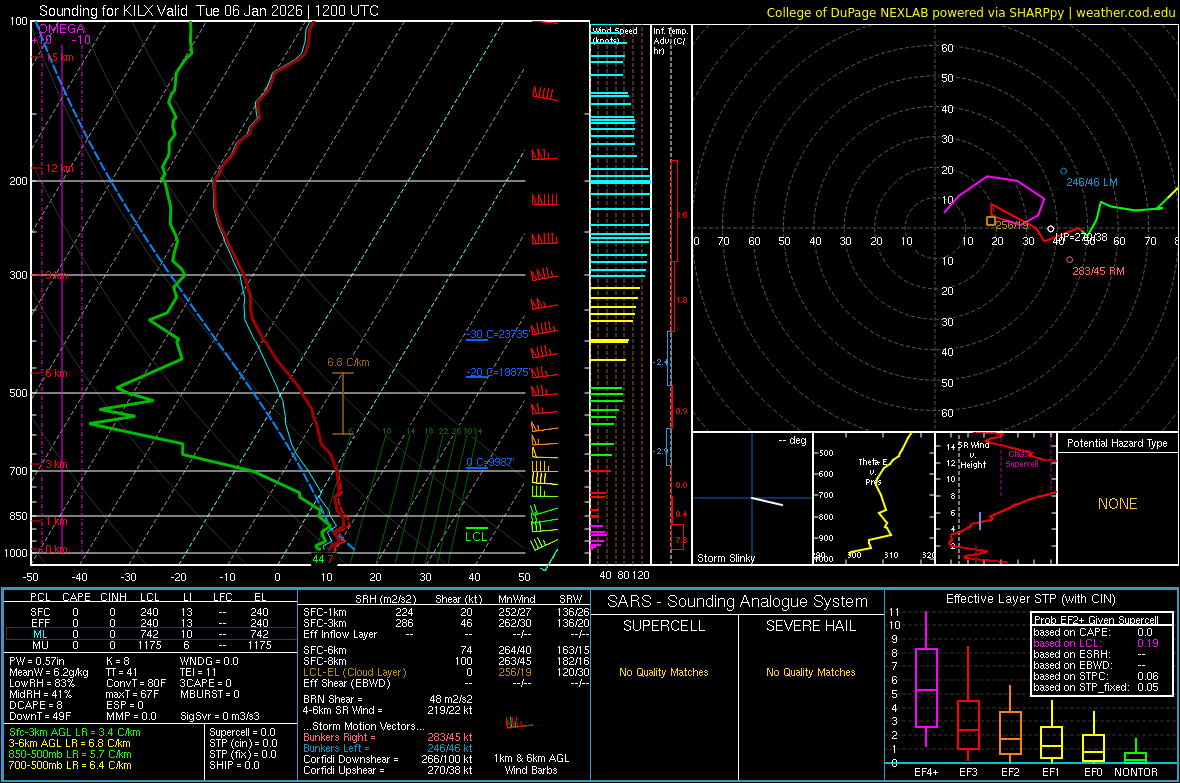
Task: Select the highlighted ML parcel row
Action: pos(151,634)
